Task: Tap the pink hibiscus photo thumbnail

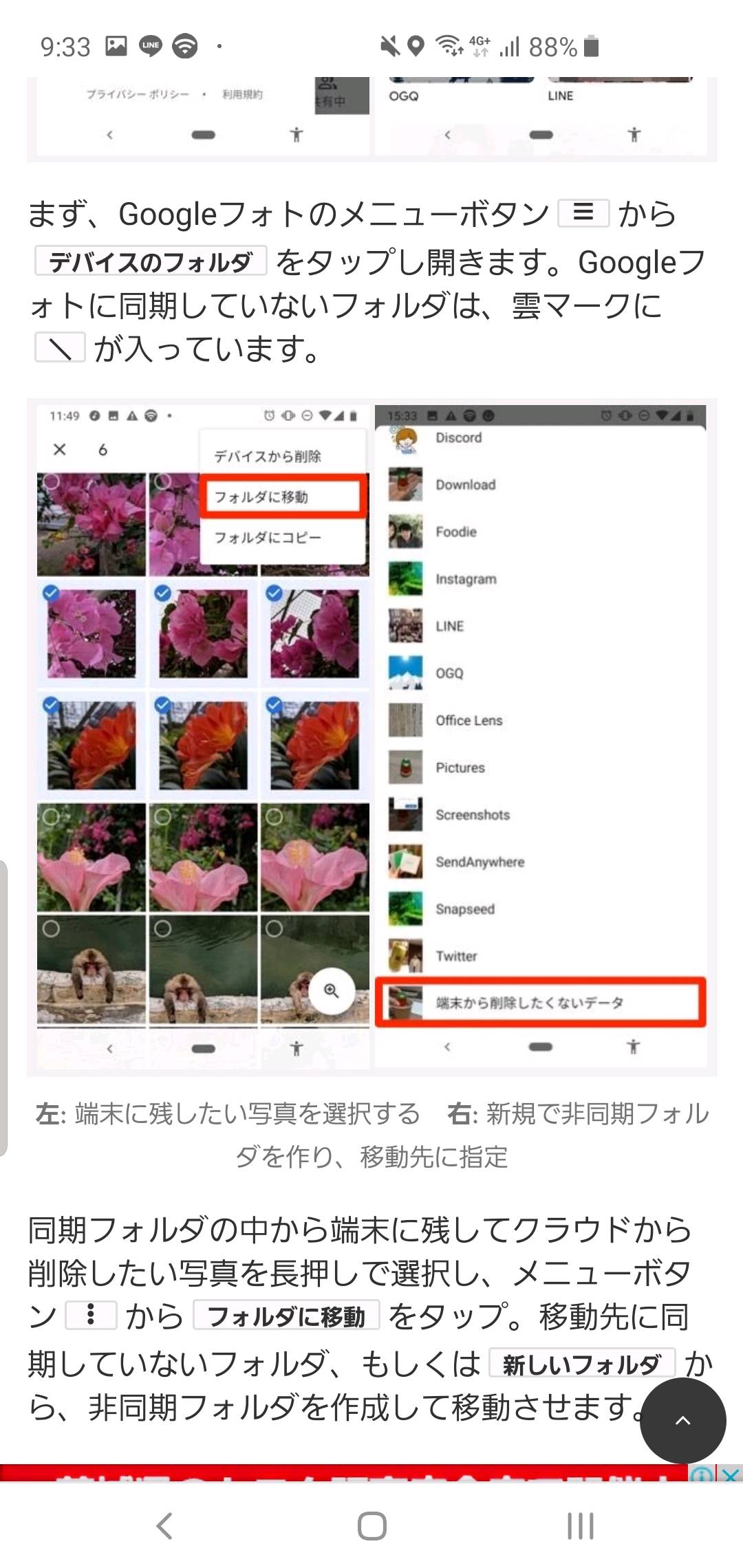Action: [x=91, y=858]
